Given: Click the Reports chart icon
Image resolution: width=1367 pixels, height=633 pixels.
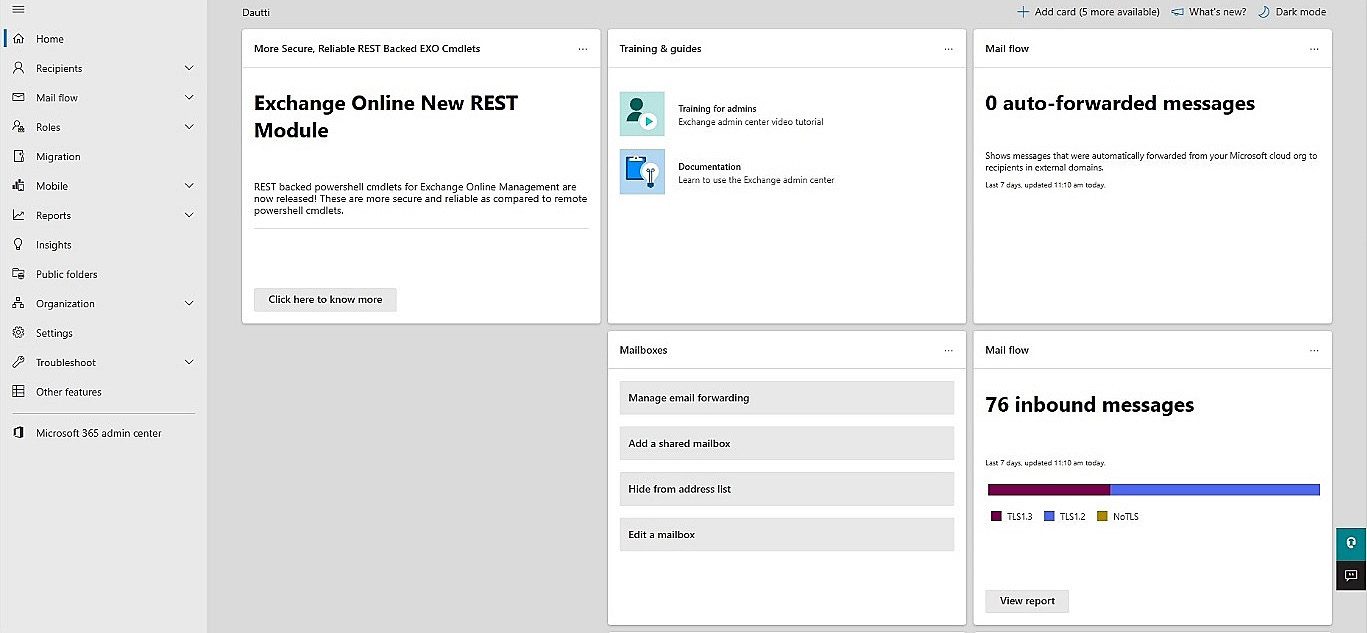Looking at the screenshot, I should click(18, 215).
